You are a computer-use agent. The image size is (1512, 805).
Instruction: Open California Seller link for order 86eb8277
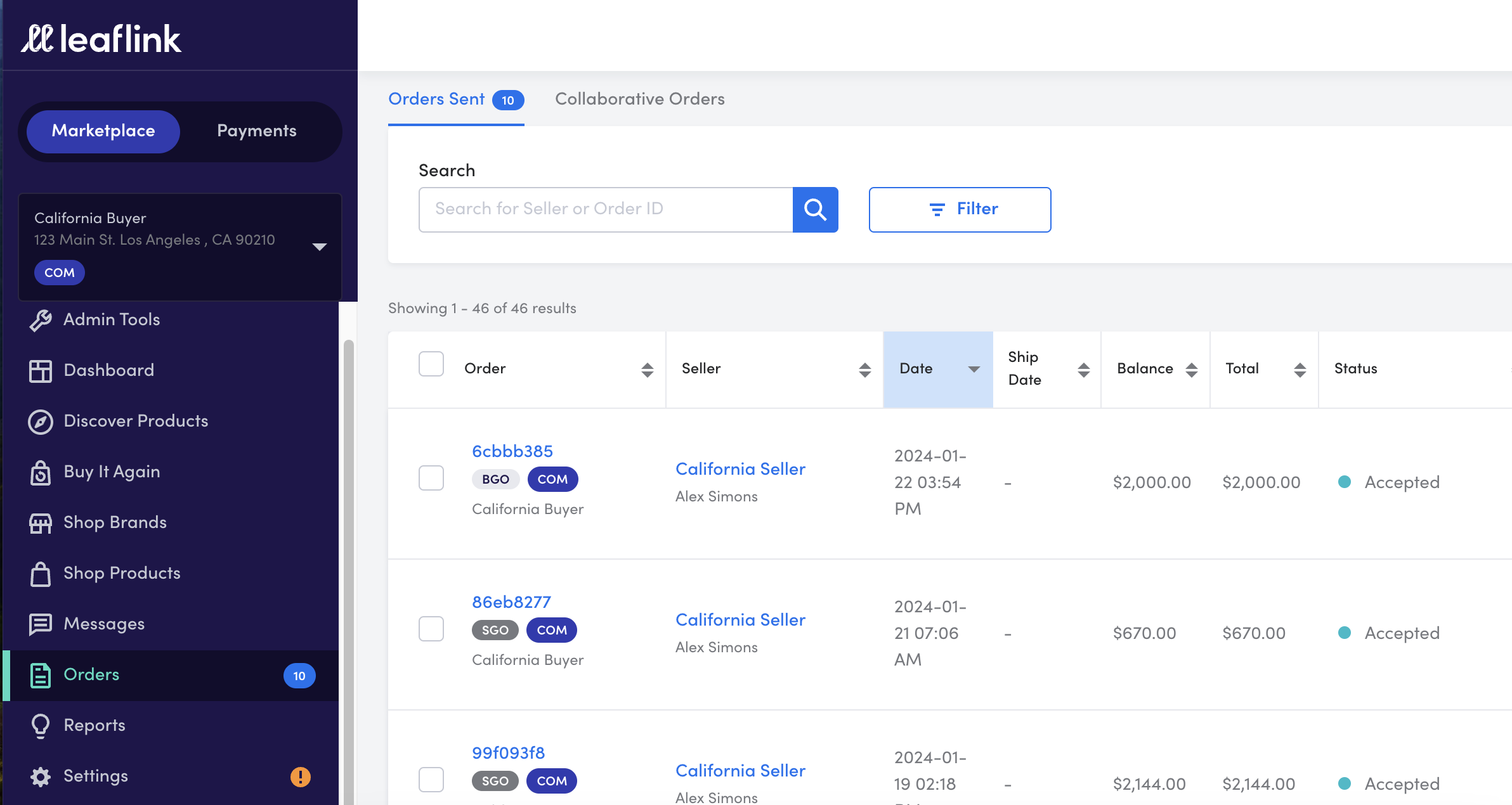(x=740, y=620)
